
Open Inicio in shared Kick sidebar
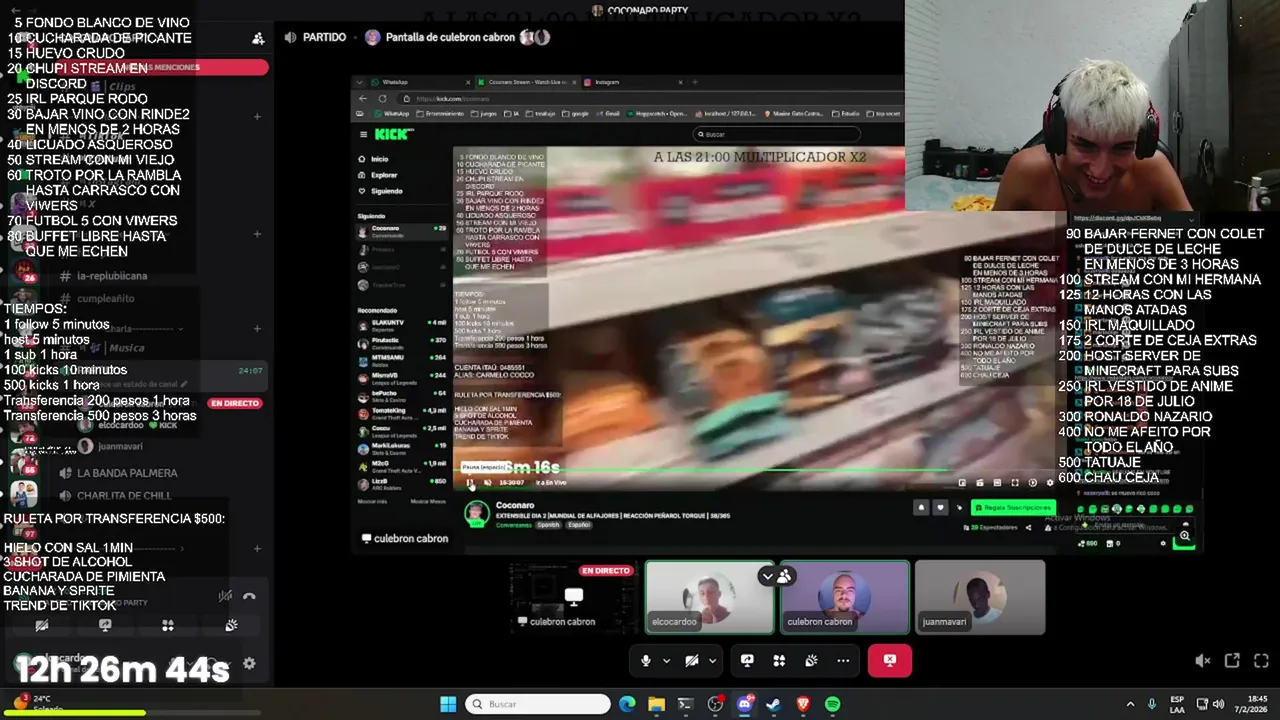coord(379,159)
